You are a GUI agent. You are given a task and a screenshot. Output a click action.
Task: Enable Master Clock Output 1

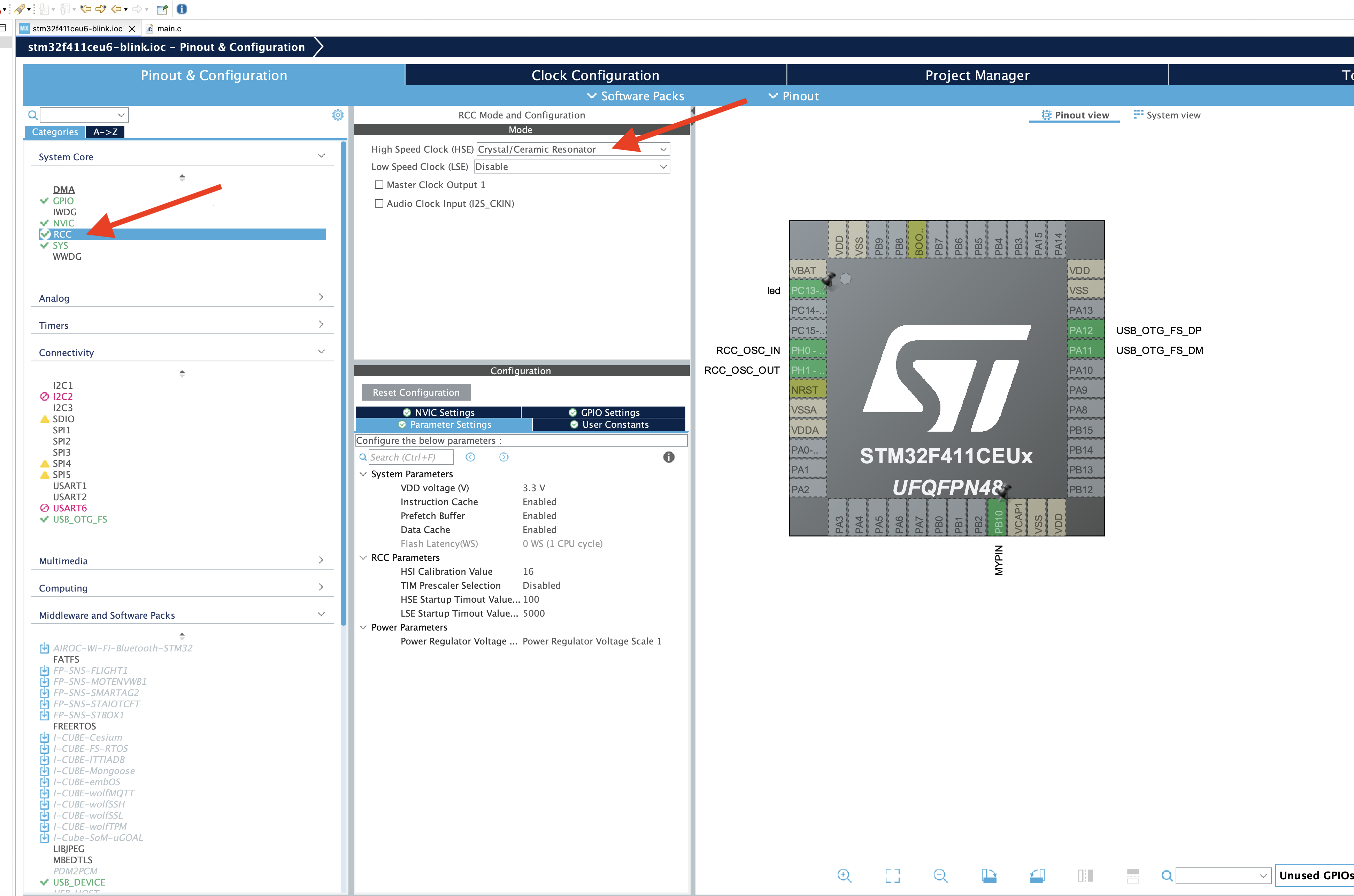pyautogui.click(x=378, y=185)
